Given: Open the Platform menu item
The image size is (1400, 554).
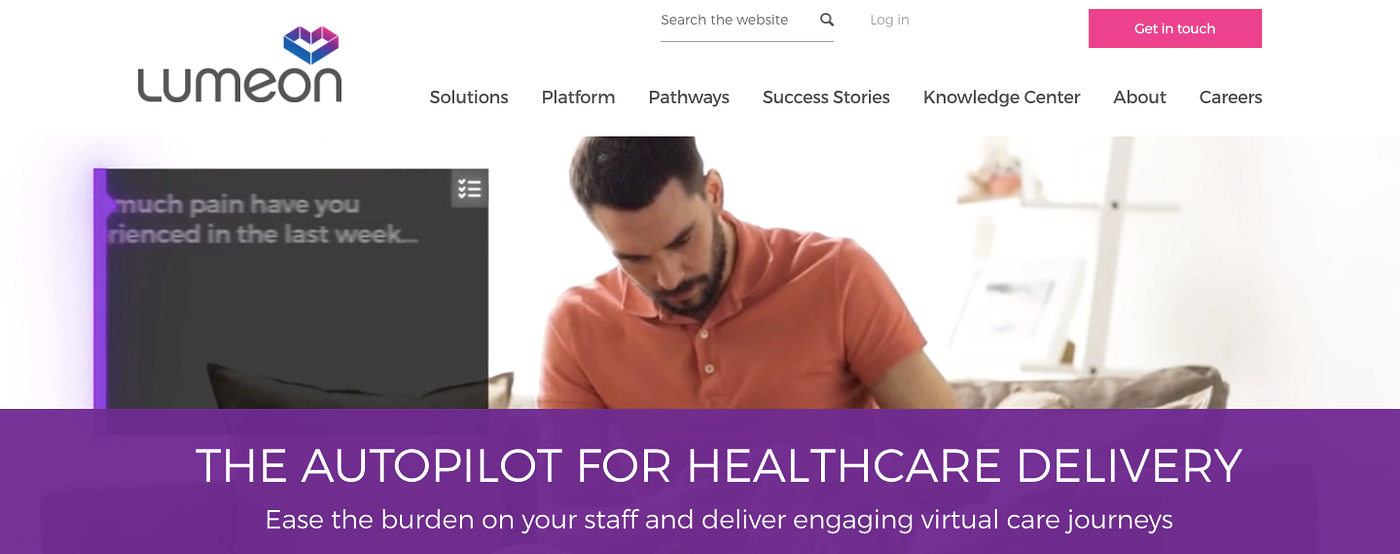Looking at the screenshot, I should tap(578, 97).
